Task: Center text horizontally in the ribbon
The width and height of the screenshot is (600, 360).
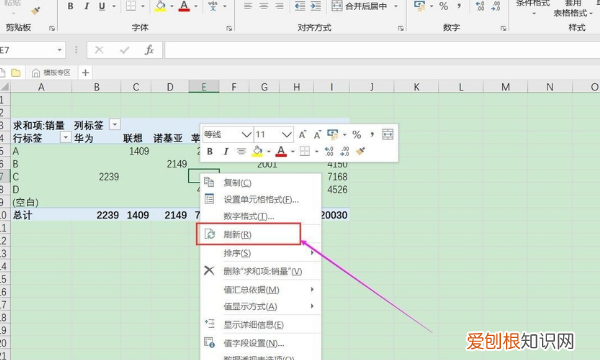Action: click(x=264, y=6)
